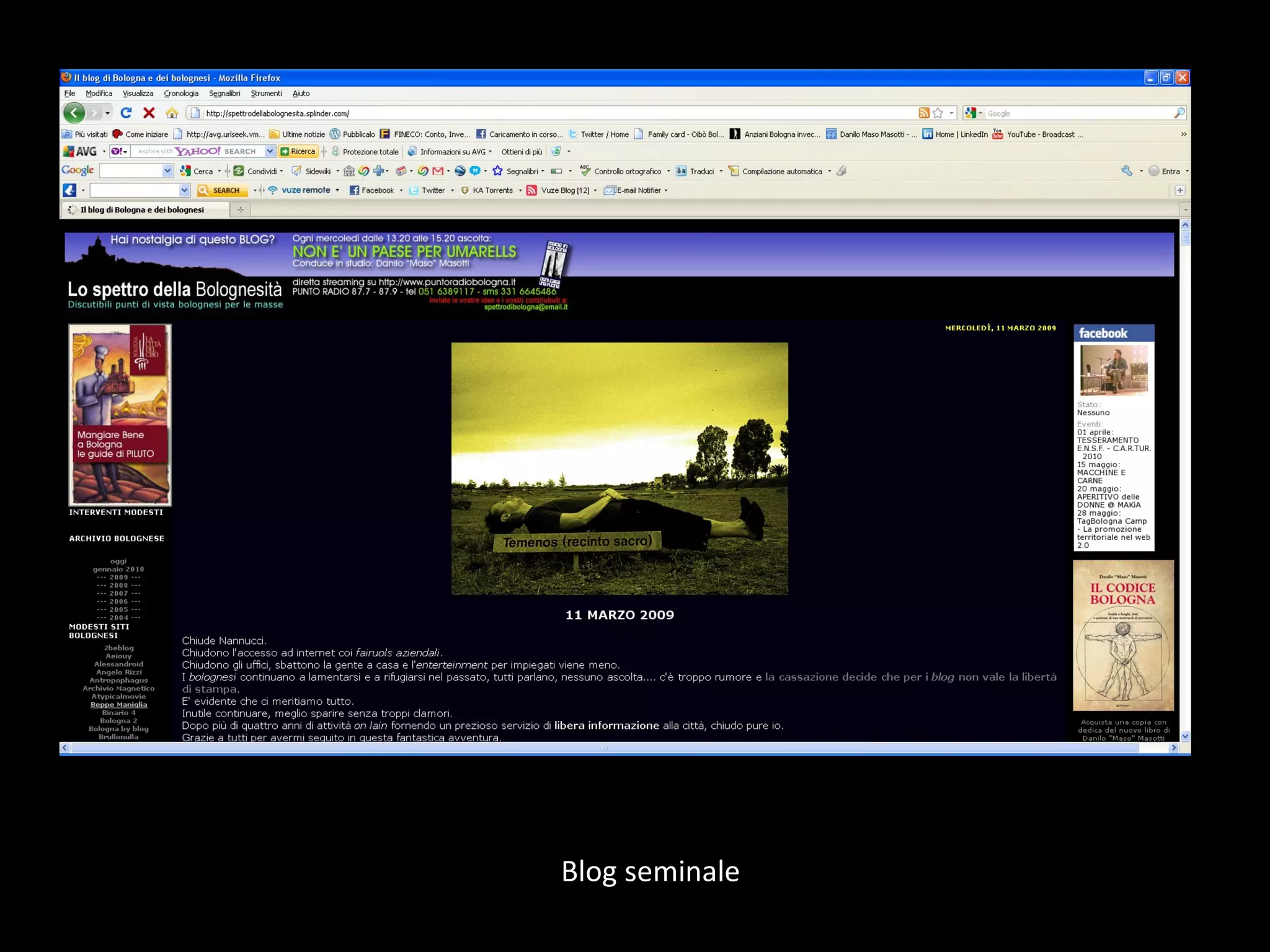Viewport: 1270px width, 952px height.
Task: Open the Vuze toolbar search field dropdown
Action: pyautogui.click(x=184, y=190)
